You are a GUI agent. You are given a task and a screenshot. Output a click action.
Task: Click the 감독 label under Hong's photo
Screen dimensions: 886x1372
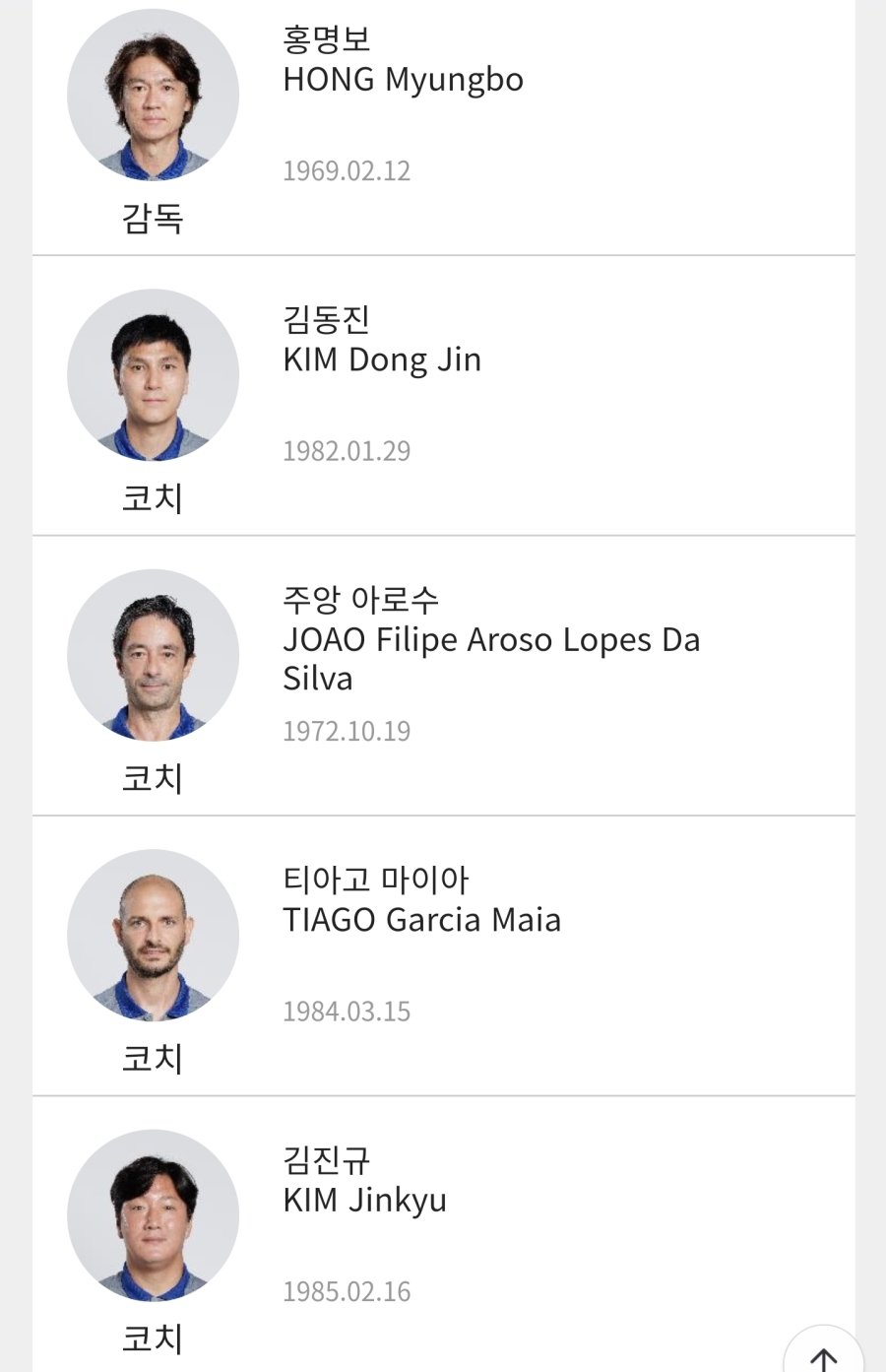click(x=153, y=218)
